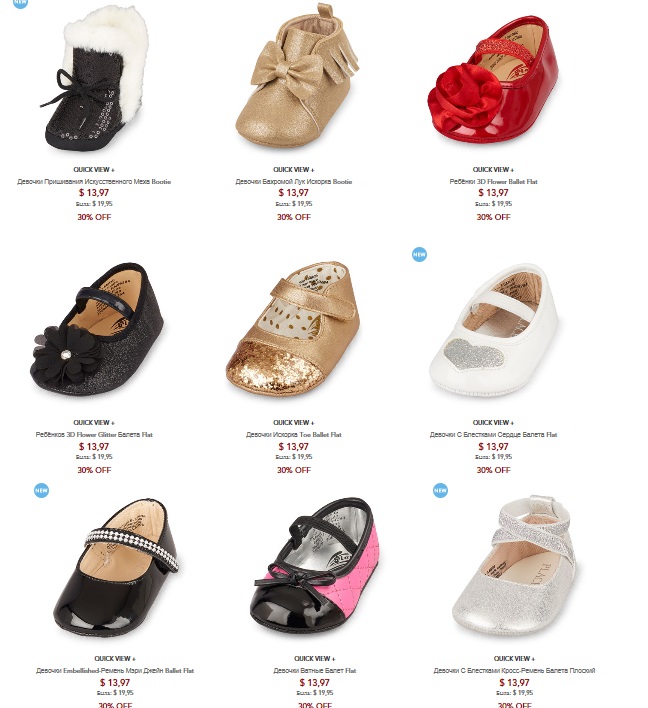Open Quick View for gold sparkle toe flat
Screen dimensions: 648x708
(x=294, y=423)
